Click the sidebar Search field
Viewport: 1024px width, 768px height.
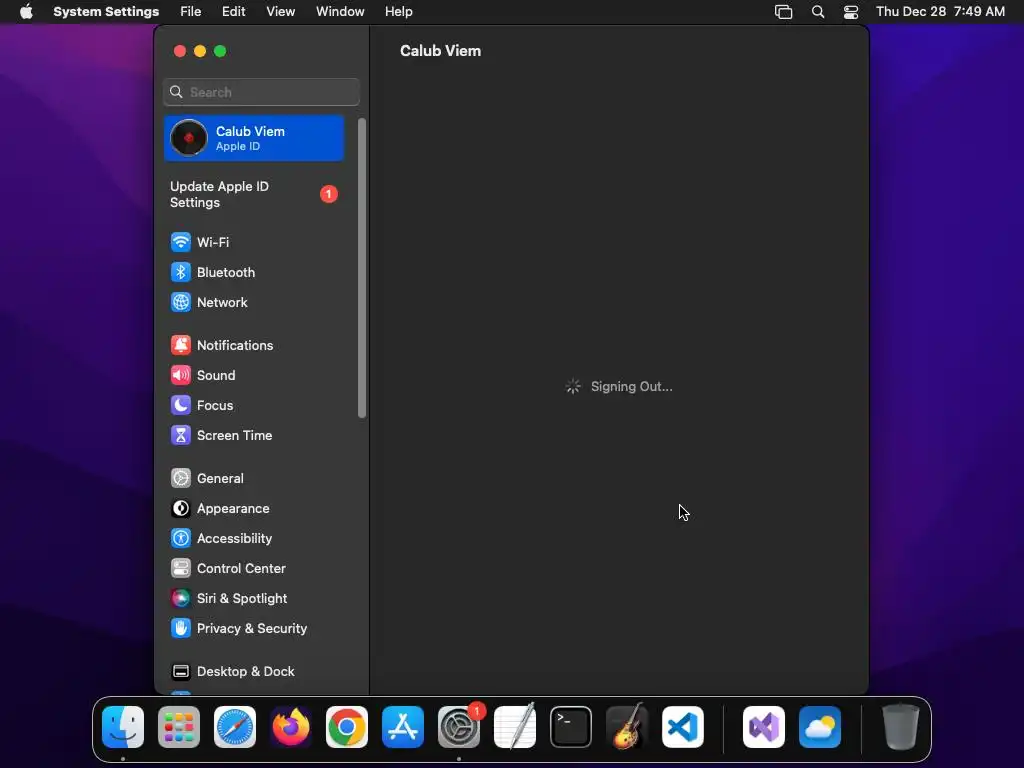coord(261,92)
